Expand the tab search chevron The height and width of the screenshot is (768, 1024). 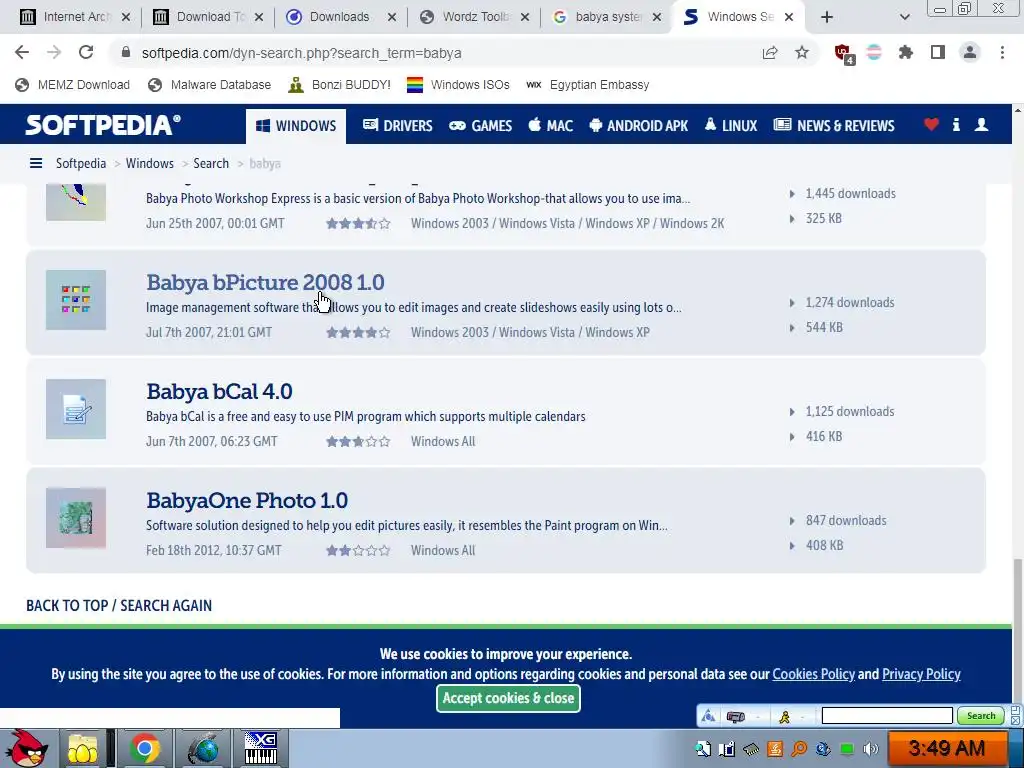[x=904, y=18]
